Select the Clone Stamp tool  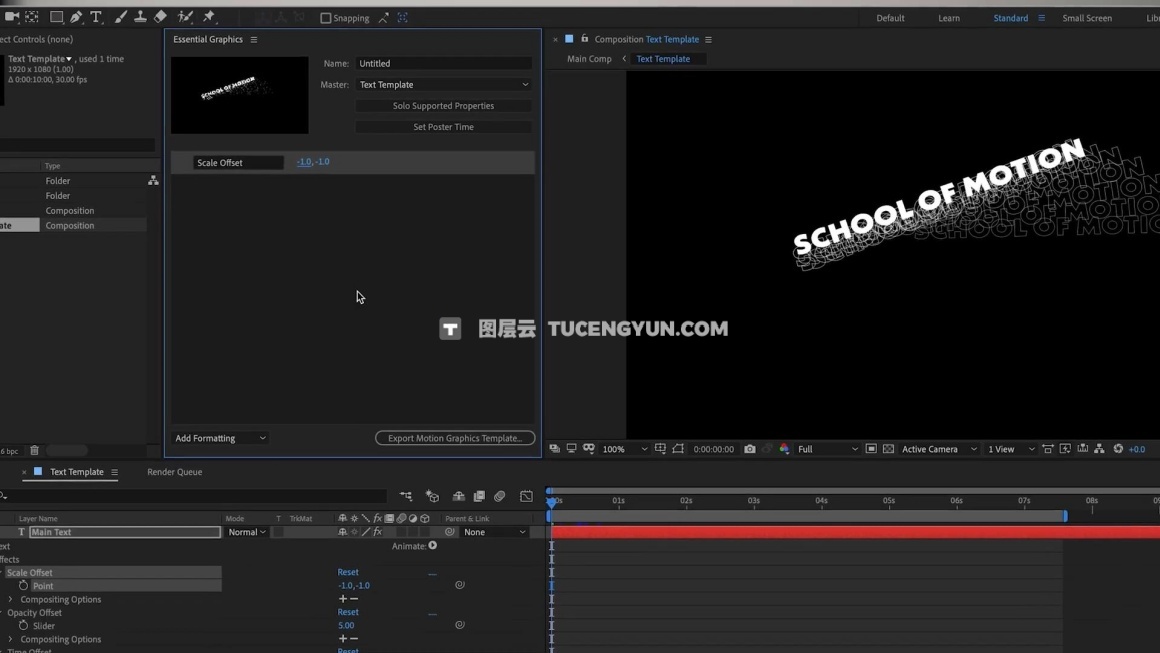pyautogui.click(x=140, y=16)
